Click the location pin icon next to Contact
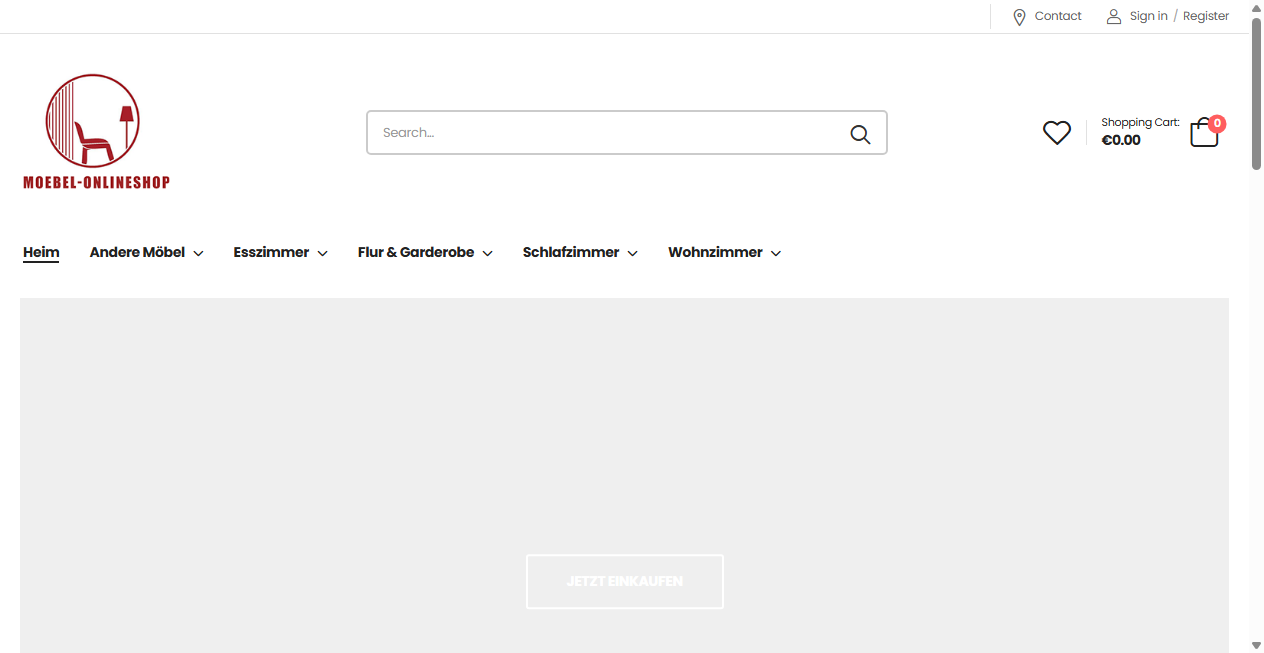This screenshot has height=653, width=1264. click(x=1019, y=16)
